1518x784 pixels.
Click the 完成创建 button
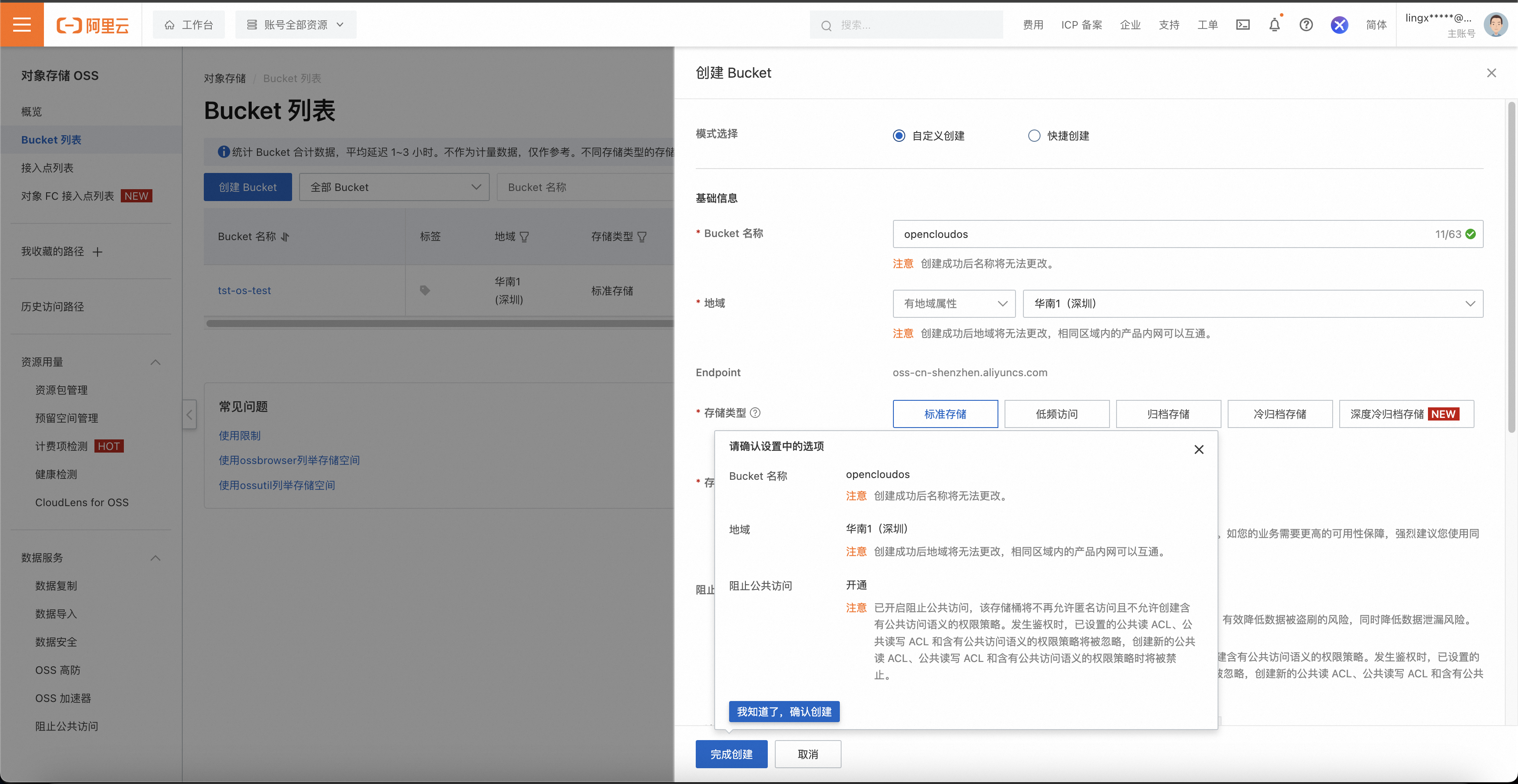point(731,754)
